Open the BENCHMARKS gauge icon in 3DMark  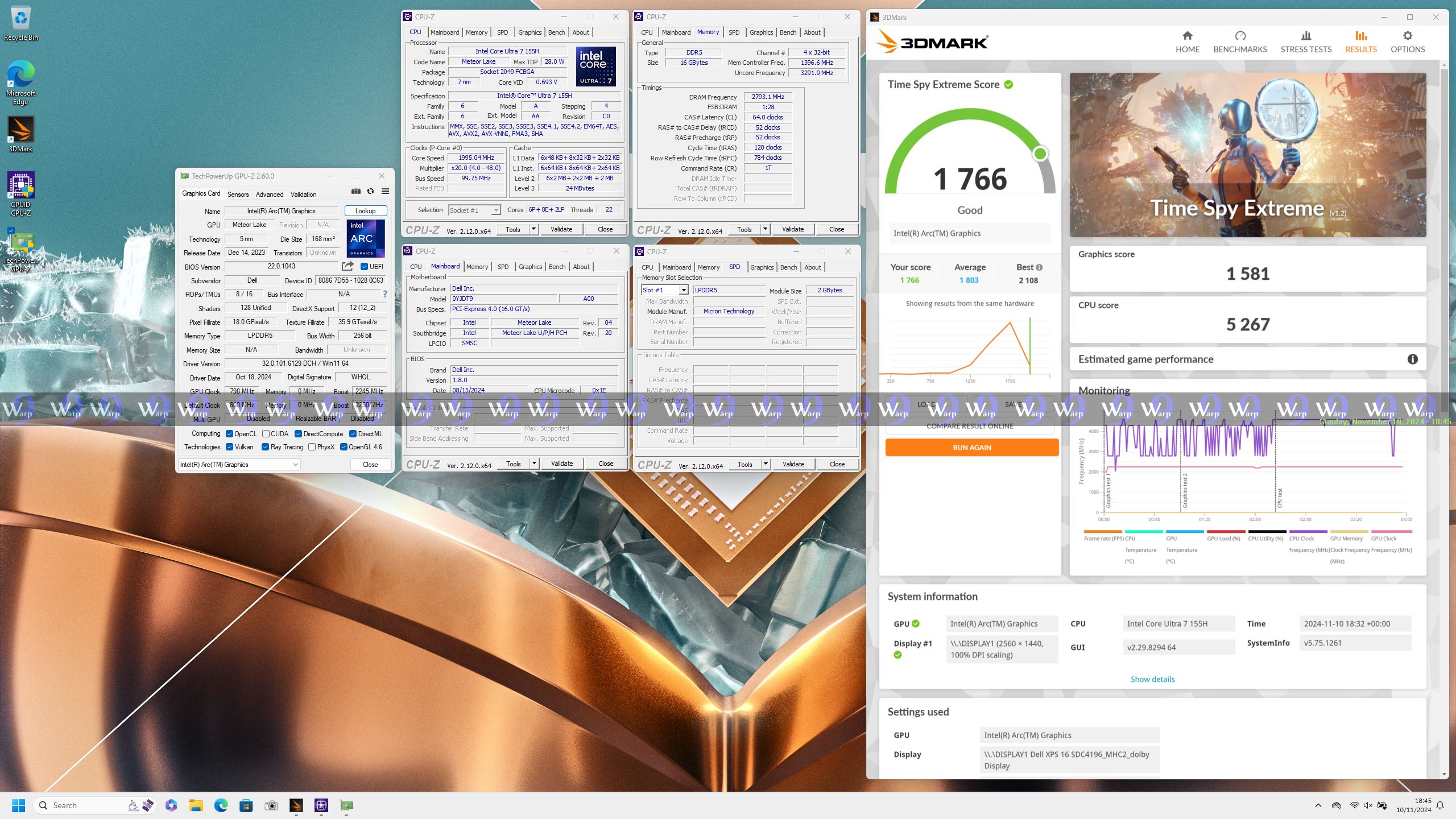1240,36
